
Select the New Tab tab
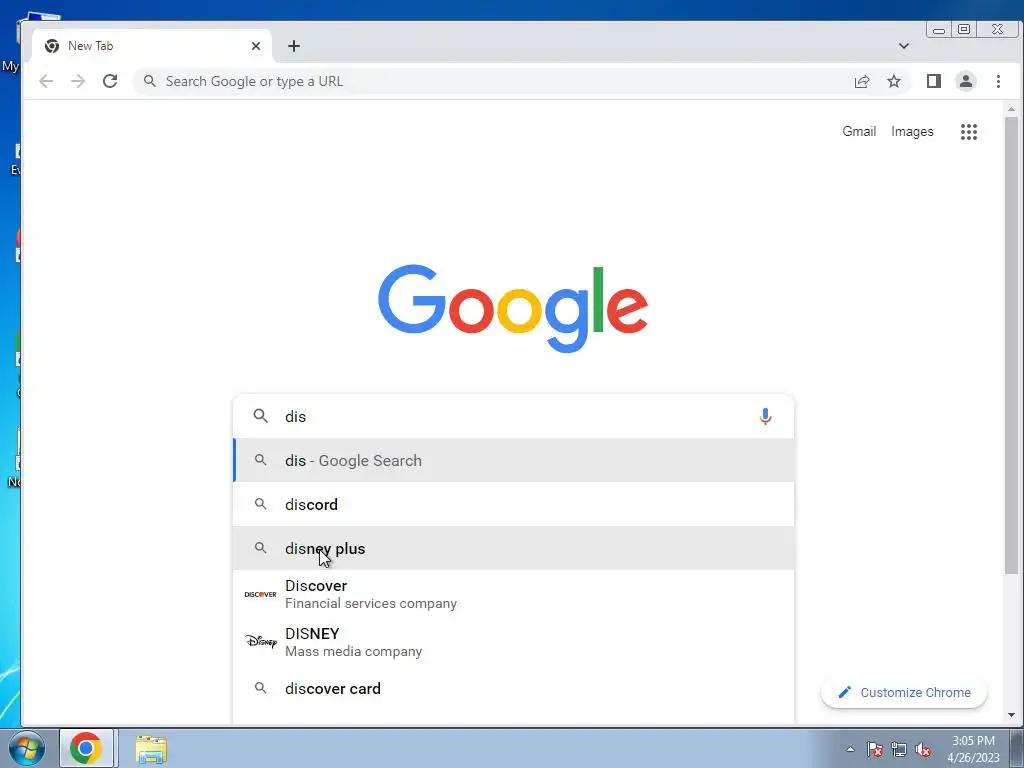pos(152,46)
